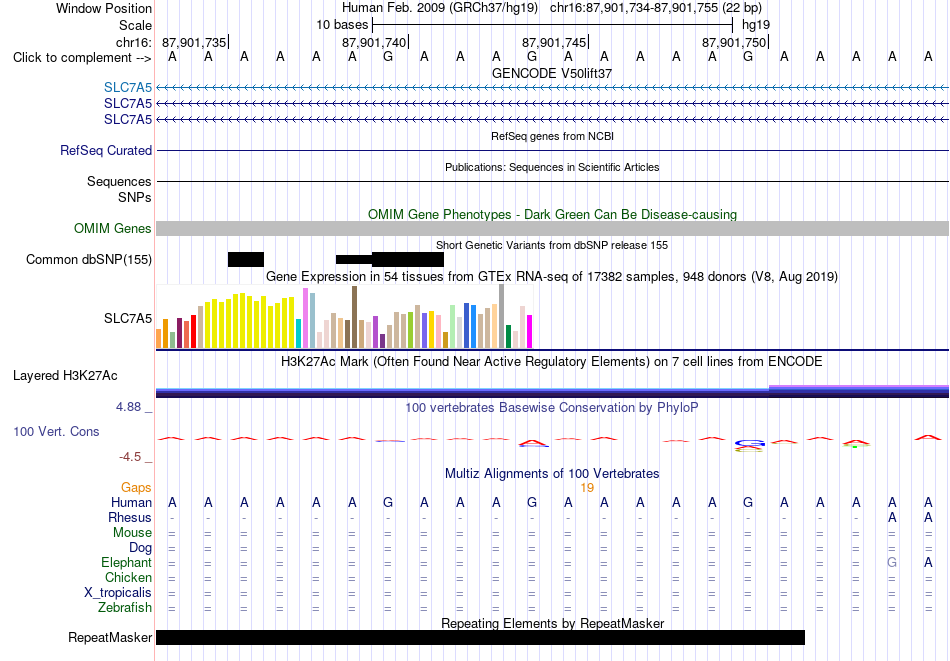Click the H3K27Ac Mark ENCODE track title

point(552,362)
